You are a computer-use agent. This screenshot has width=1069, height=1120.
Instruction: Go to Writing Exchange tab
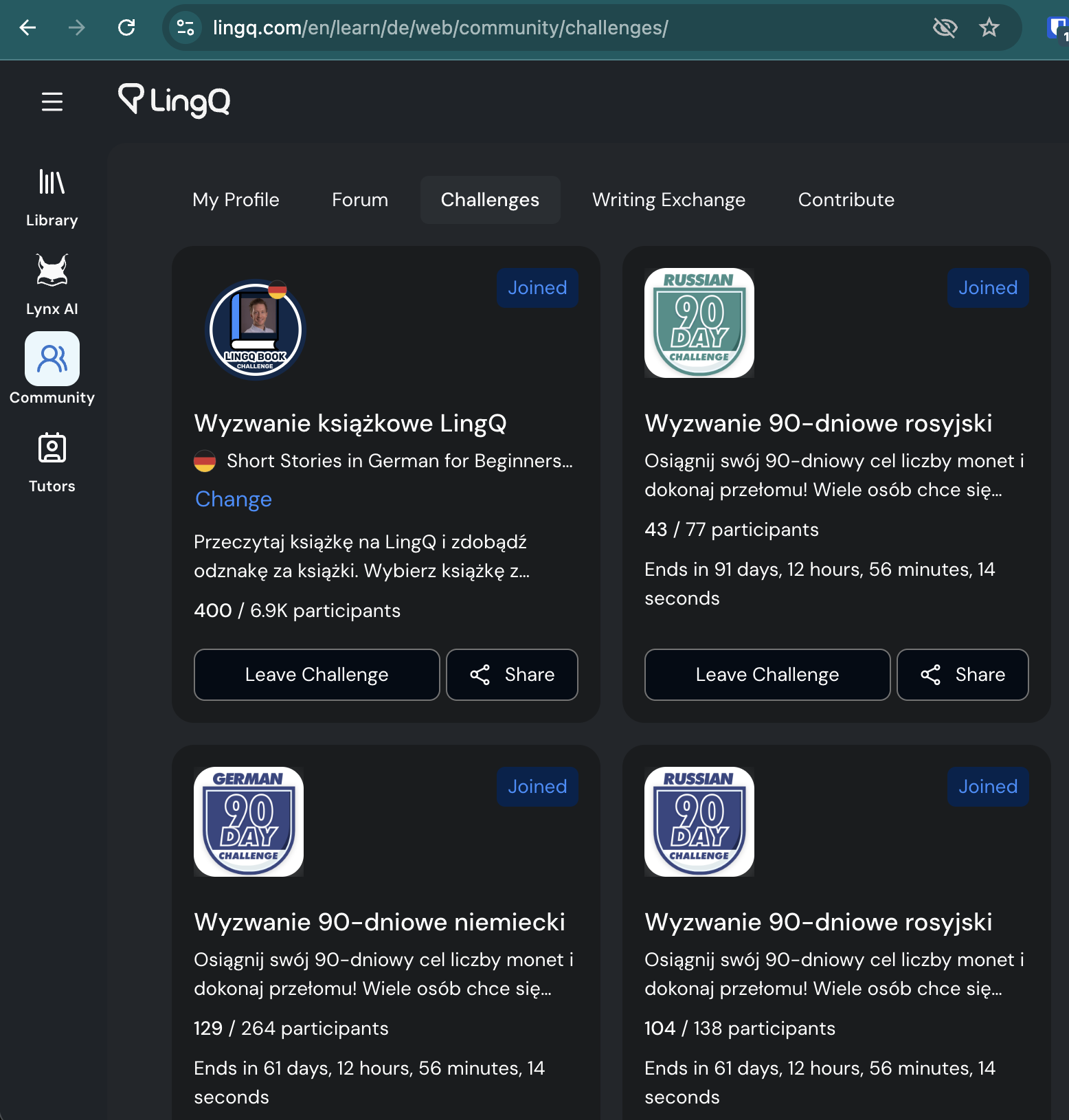coord(668,200)
